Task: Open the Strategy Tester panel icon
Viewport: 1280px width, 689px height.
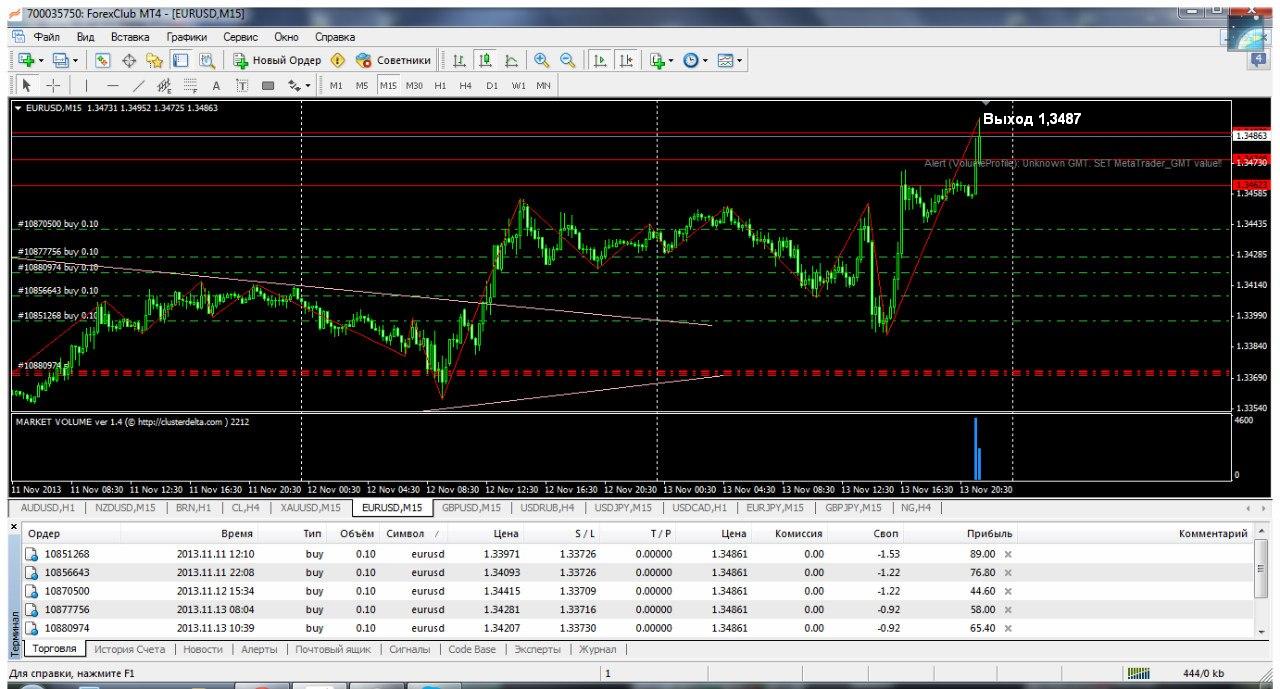Action: coord(207,60)
